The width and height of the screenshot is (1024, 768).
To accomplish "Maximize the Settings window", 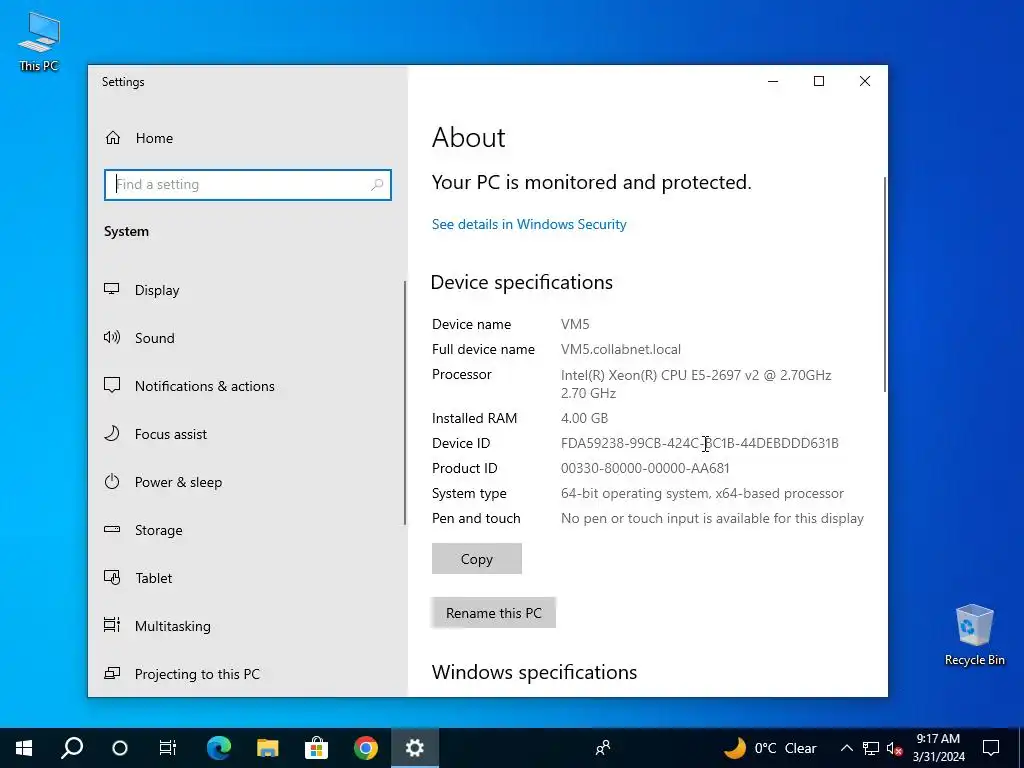I will pos(819,81).
